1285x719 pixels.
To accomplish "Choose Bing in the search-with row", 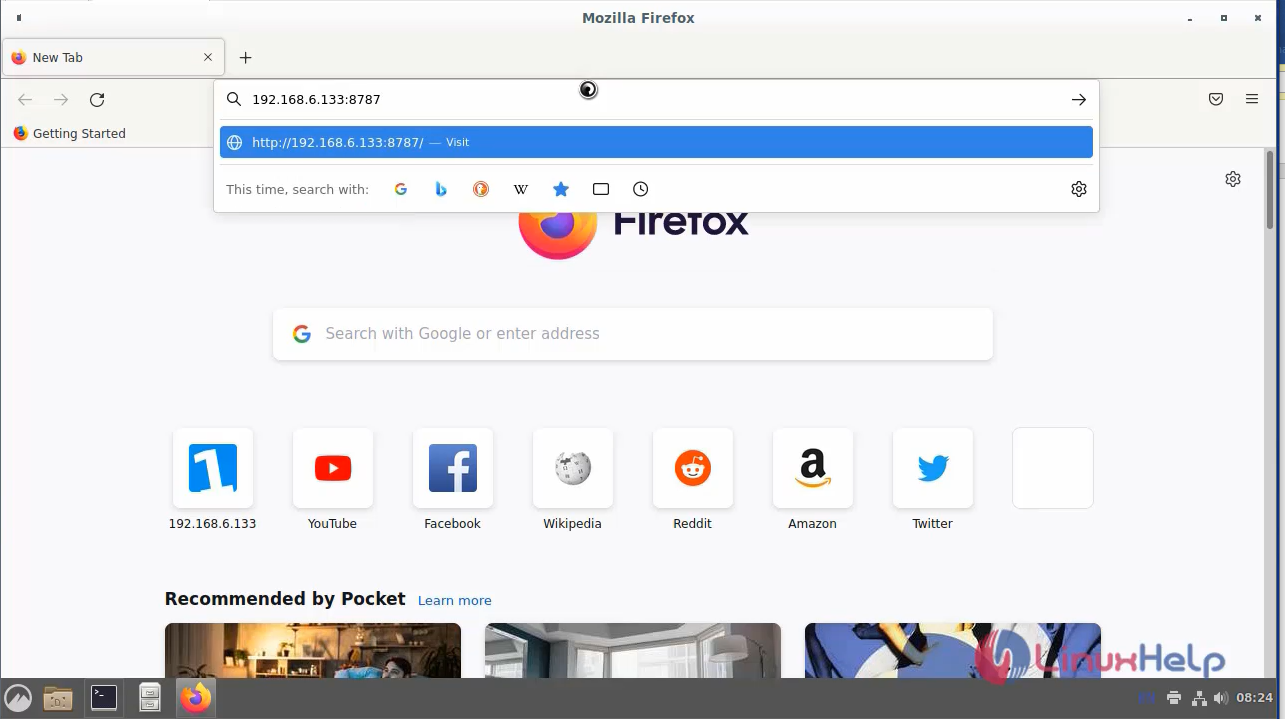I will [x=441, y=189].
